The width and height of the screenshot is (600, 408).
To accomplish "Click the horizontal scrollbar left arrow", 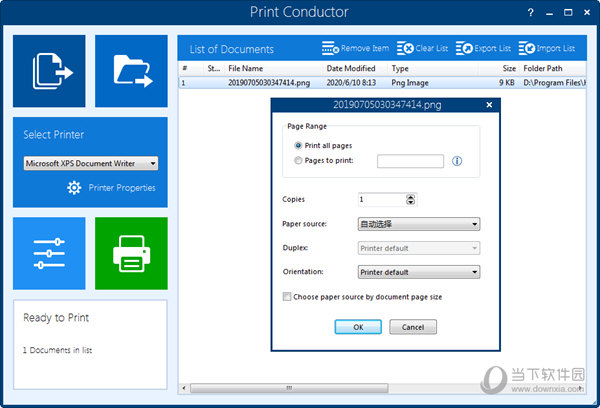I will coord(184,388).
